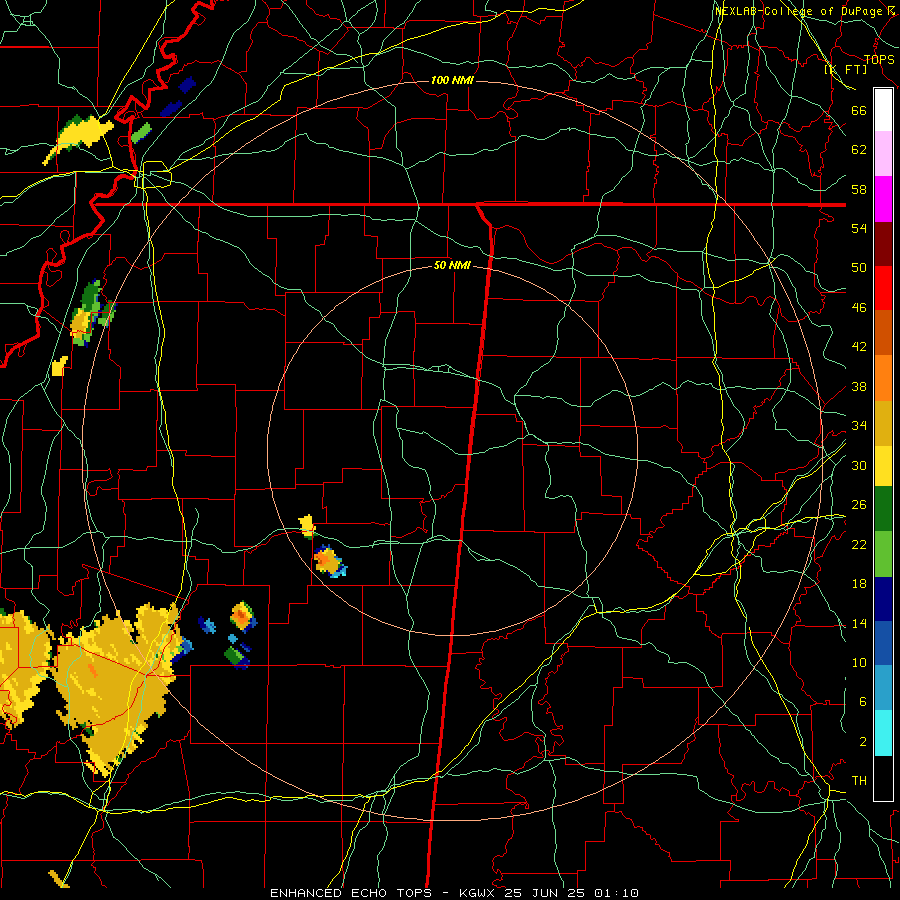The width and height of the screenshot is (900, 900).
Task: Click the small yellow echo above the orange cell
Action: click(x=308, y=526)
